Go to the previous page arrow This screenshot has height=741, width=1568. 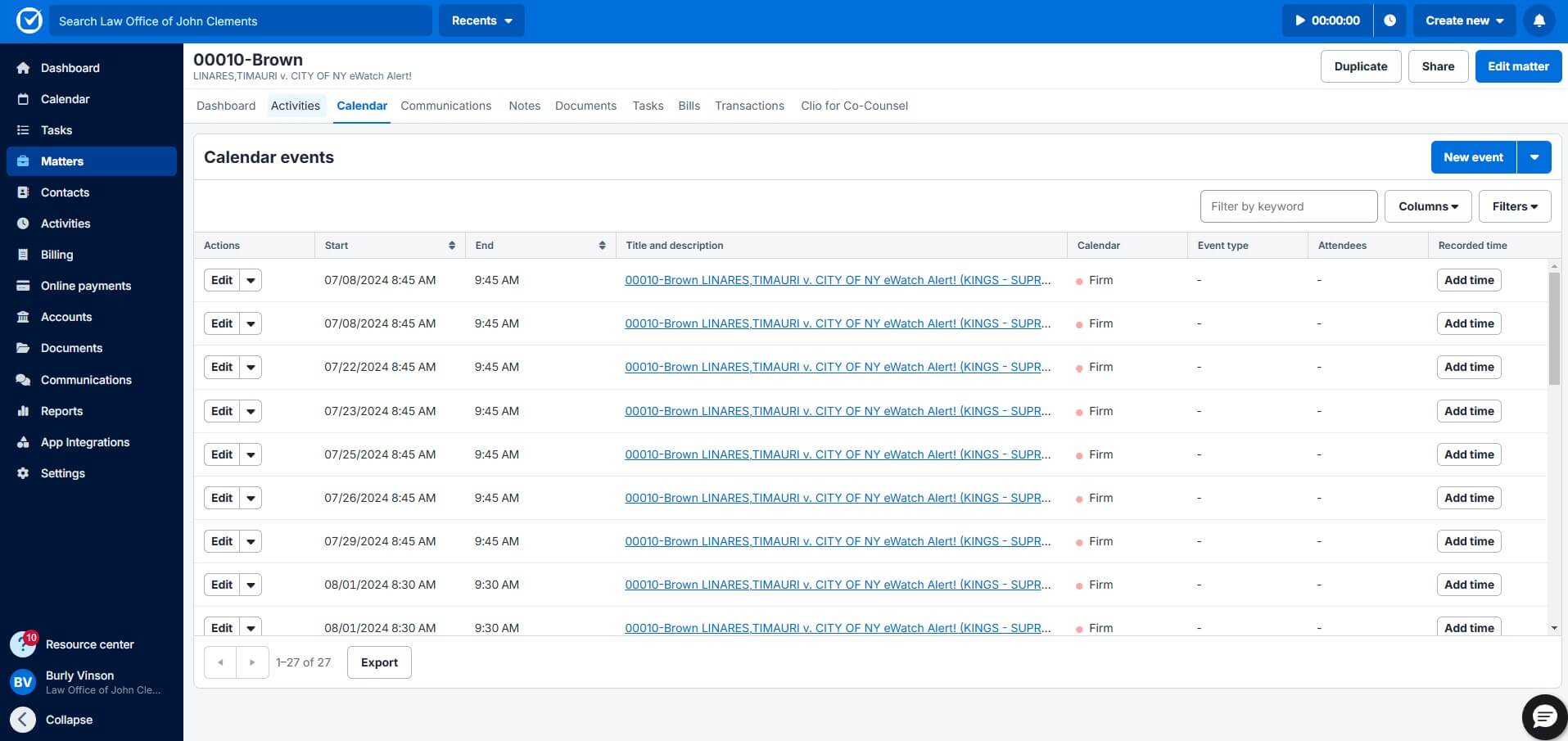(x=220, y=662)
